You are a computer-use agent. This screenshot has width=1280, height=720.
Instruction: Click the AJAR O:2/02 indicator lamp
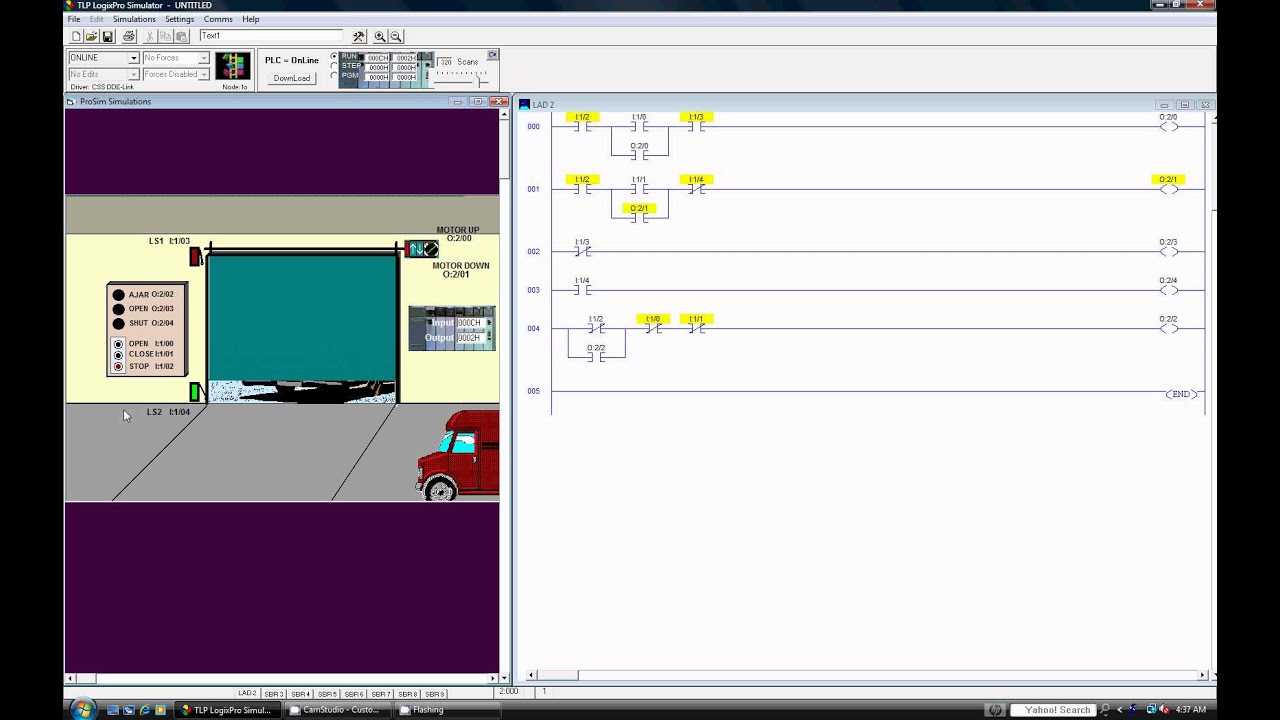[118, 295]
